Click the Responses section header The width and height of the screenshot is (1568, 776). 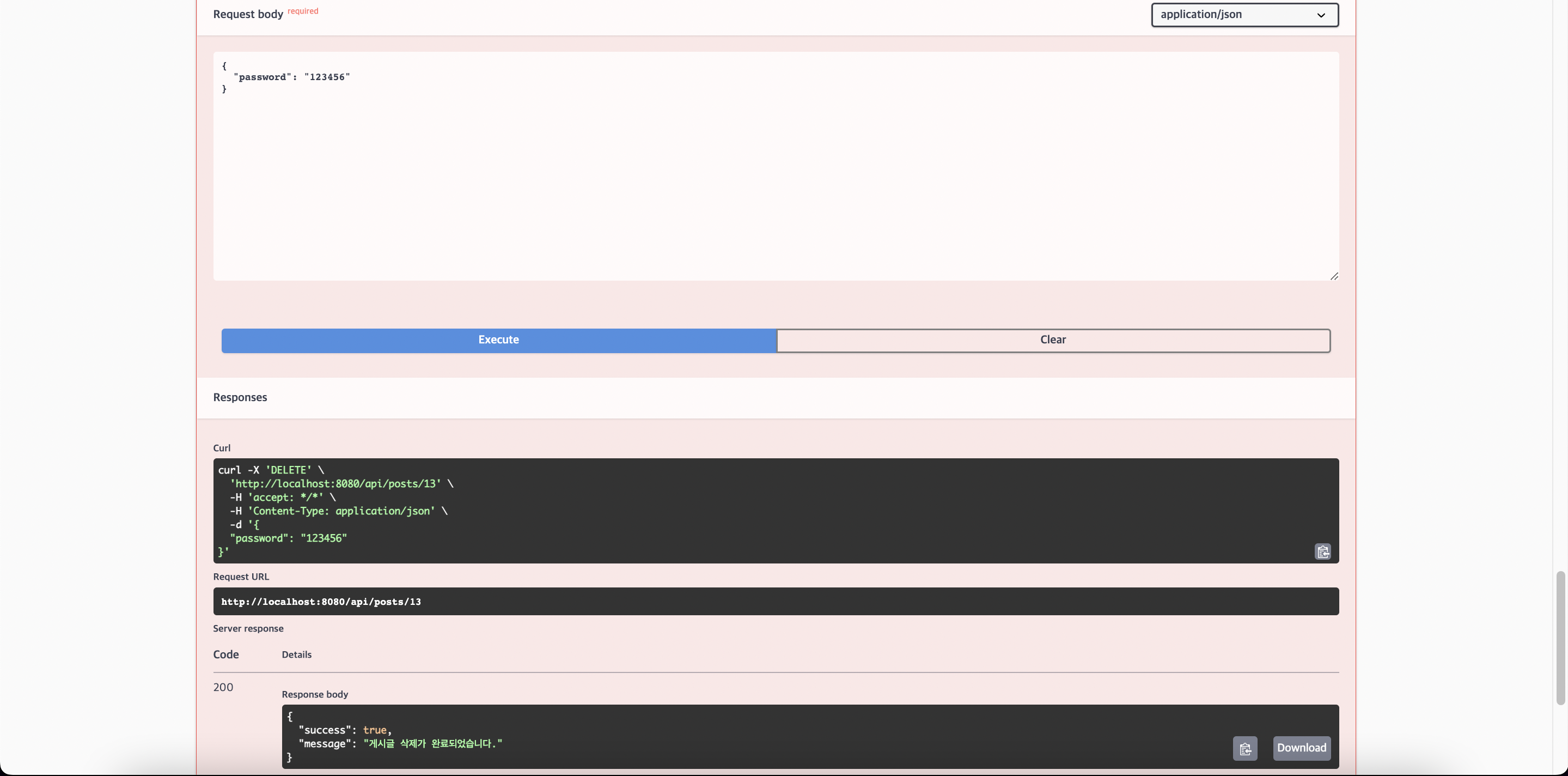pos(240,397)
